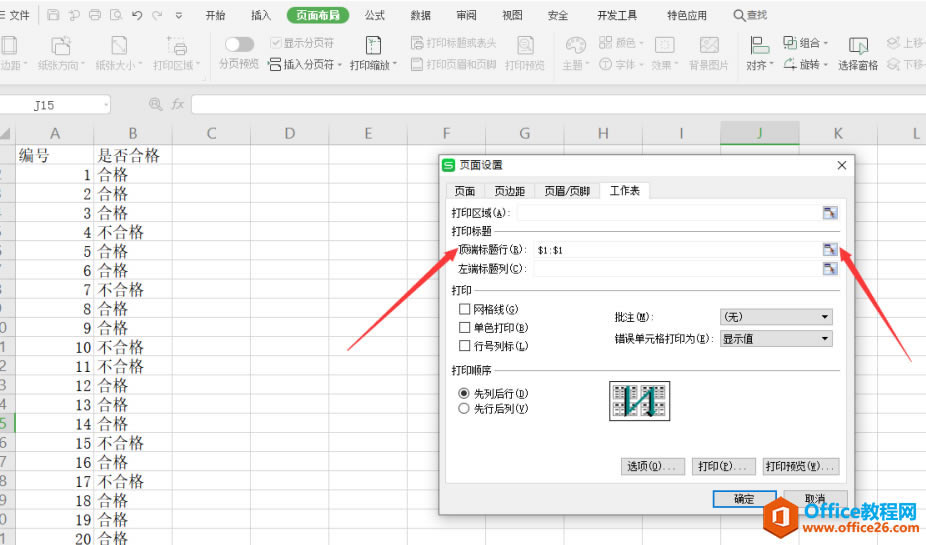
Task: Select column B header
Action: tap(133, 133)
